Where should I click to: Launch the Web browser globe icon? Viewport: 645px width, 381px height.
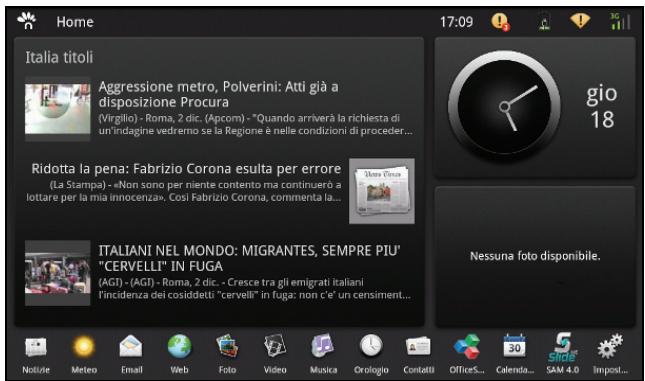179,346
